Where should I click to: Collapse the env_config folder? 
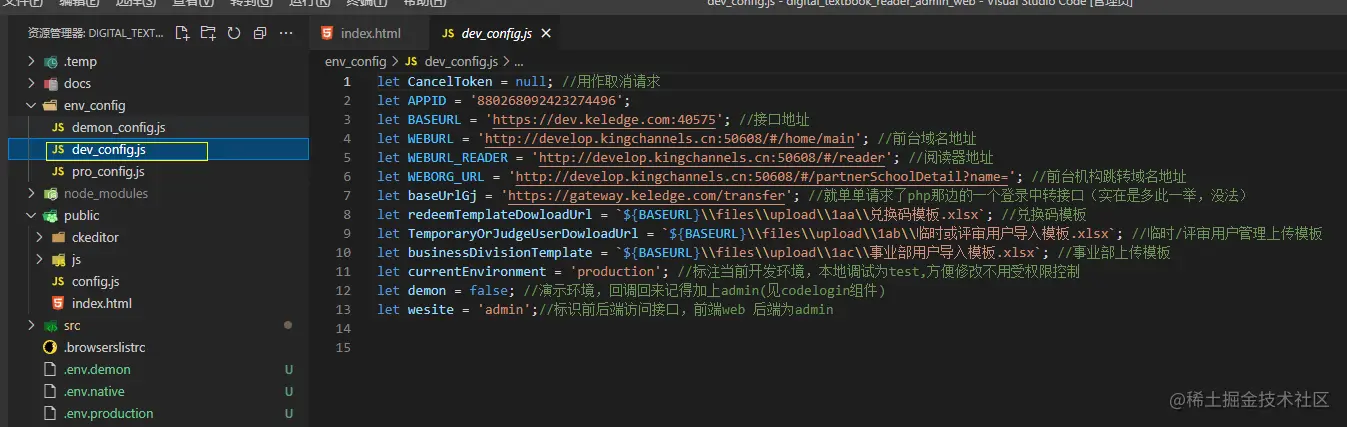coord(32,105)
